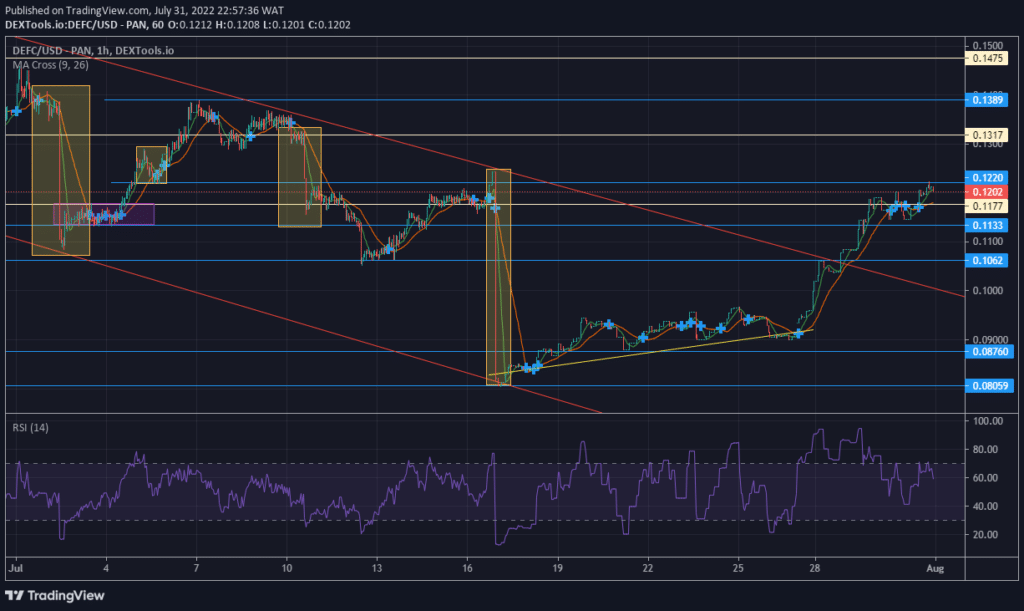
Task: Click the 0.08059 price level label
Action: point(989,386)
